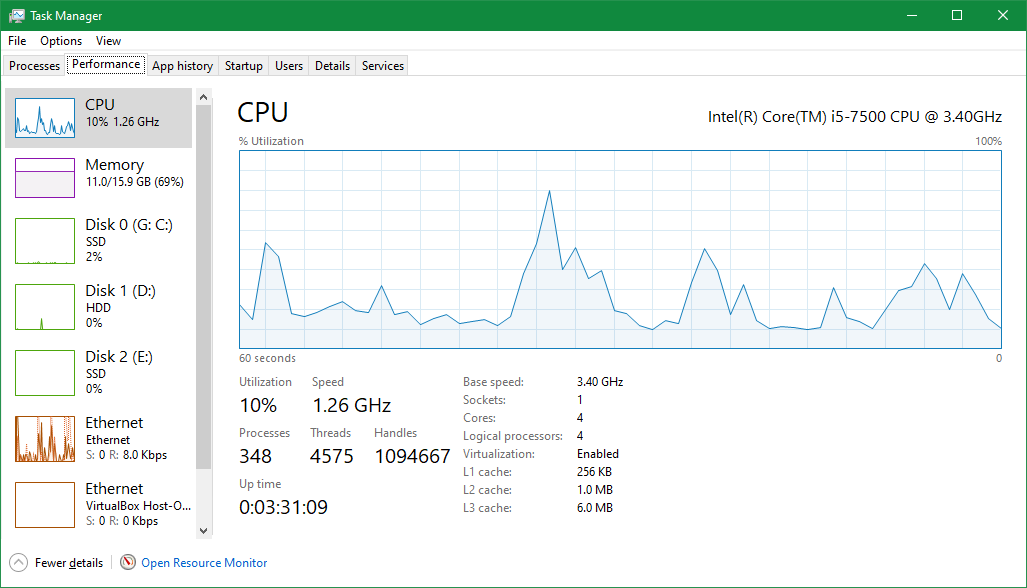Image resolution: width=1027 pixels, height=588 pixels.
Task: Expand the Options menu
Action: (x=60, y=41)
